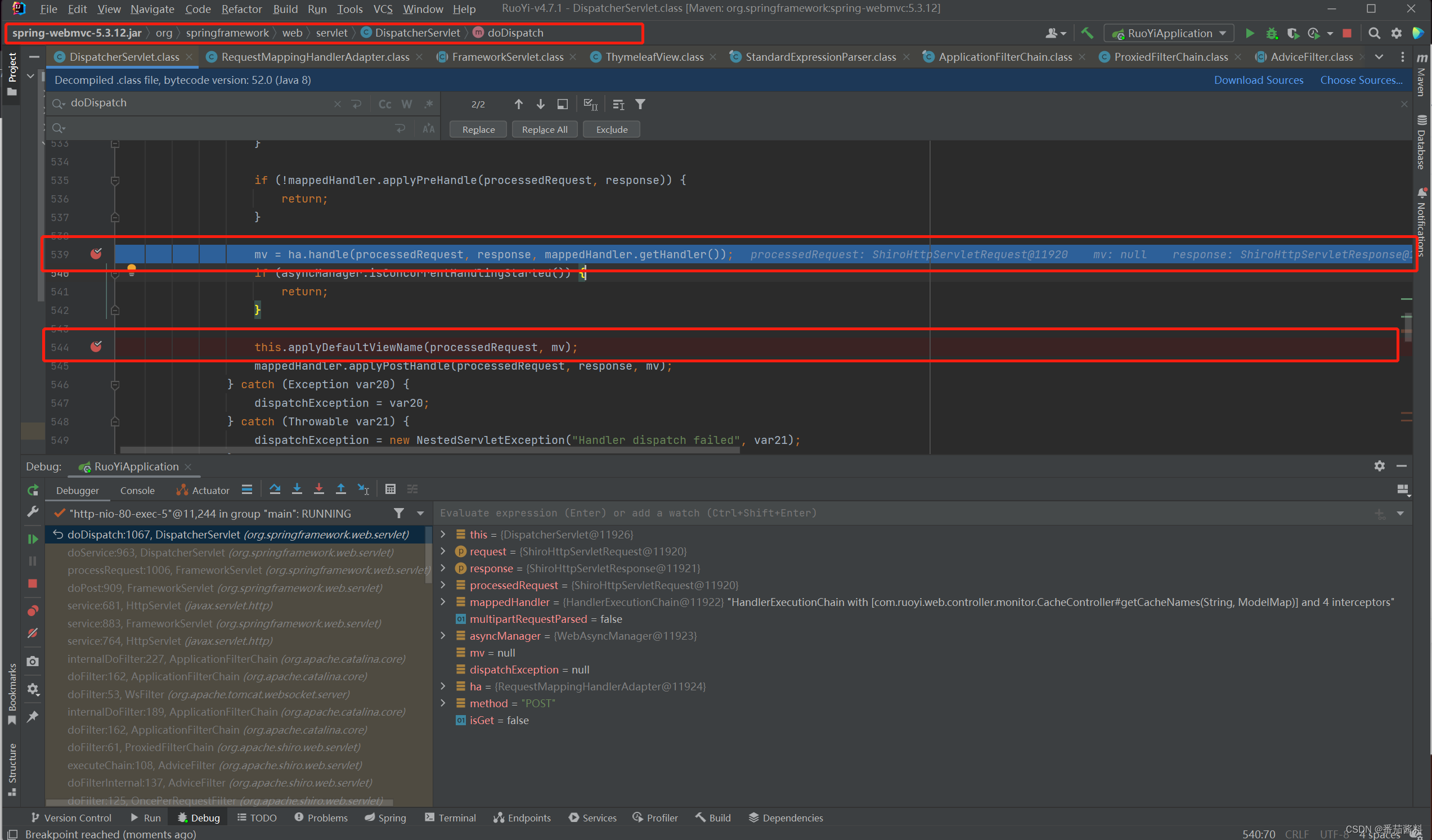Open debug panel settings gear
The image size is (1432, 840).
[x=1380, y=466]
